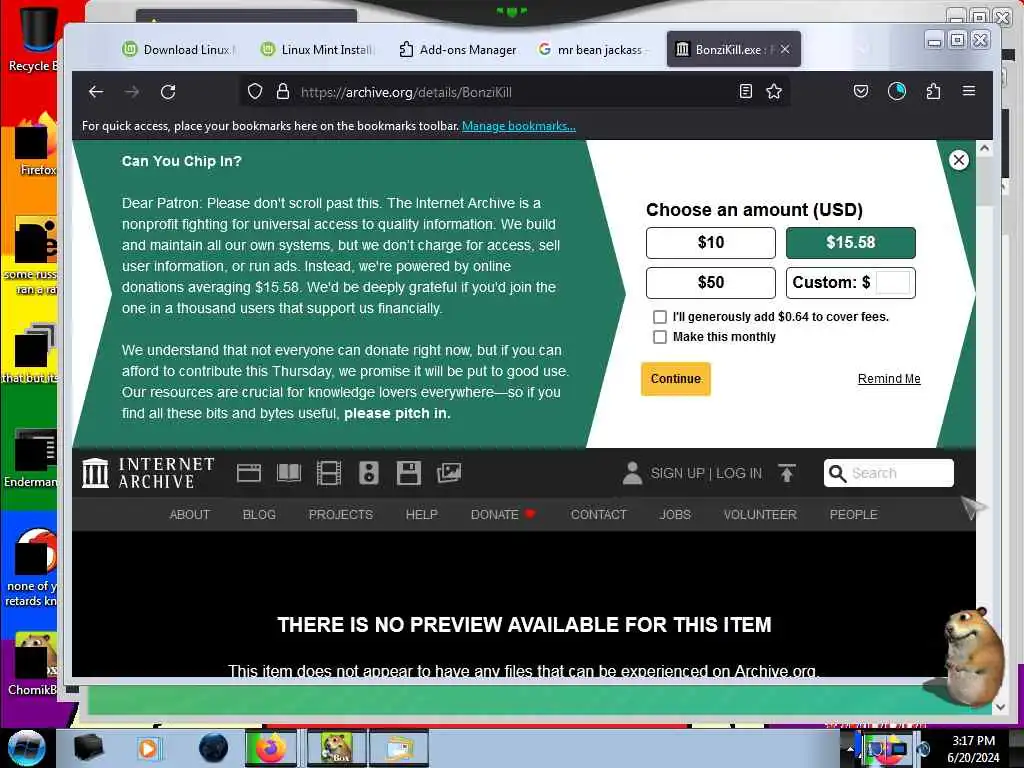
Task: Open the Internet Archive images icon
Action: pyautogui.click(x=449, y=473)
